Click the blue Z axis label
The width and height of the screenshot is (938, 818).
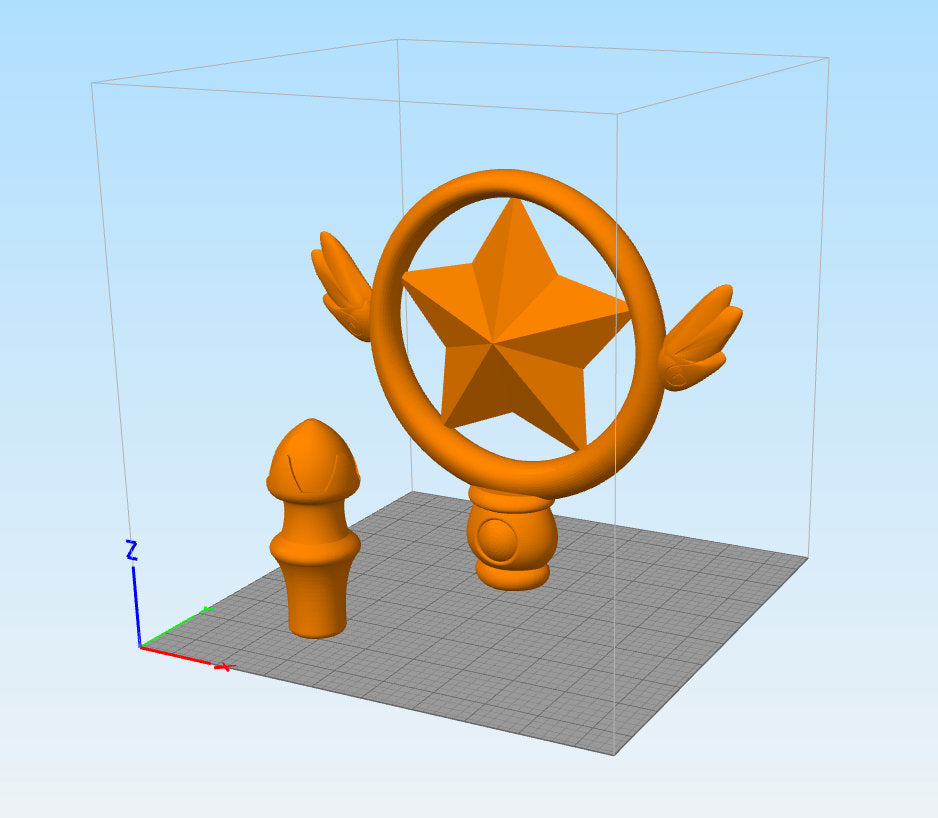[132, 551]
